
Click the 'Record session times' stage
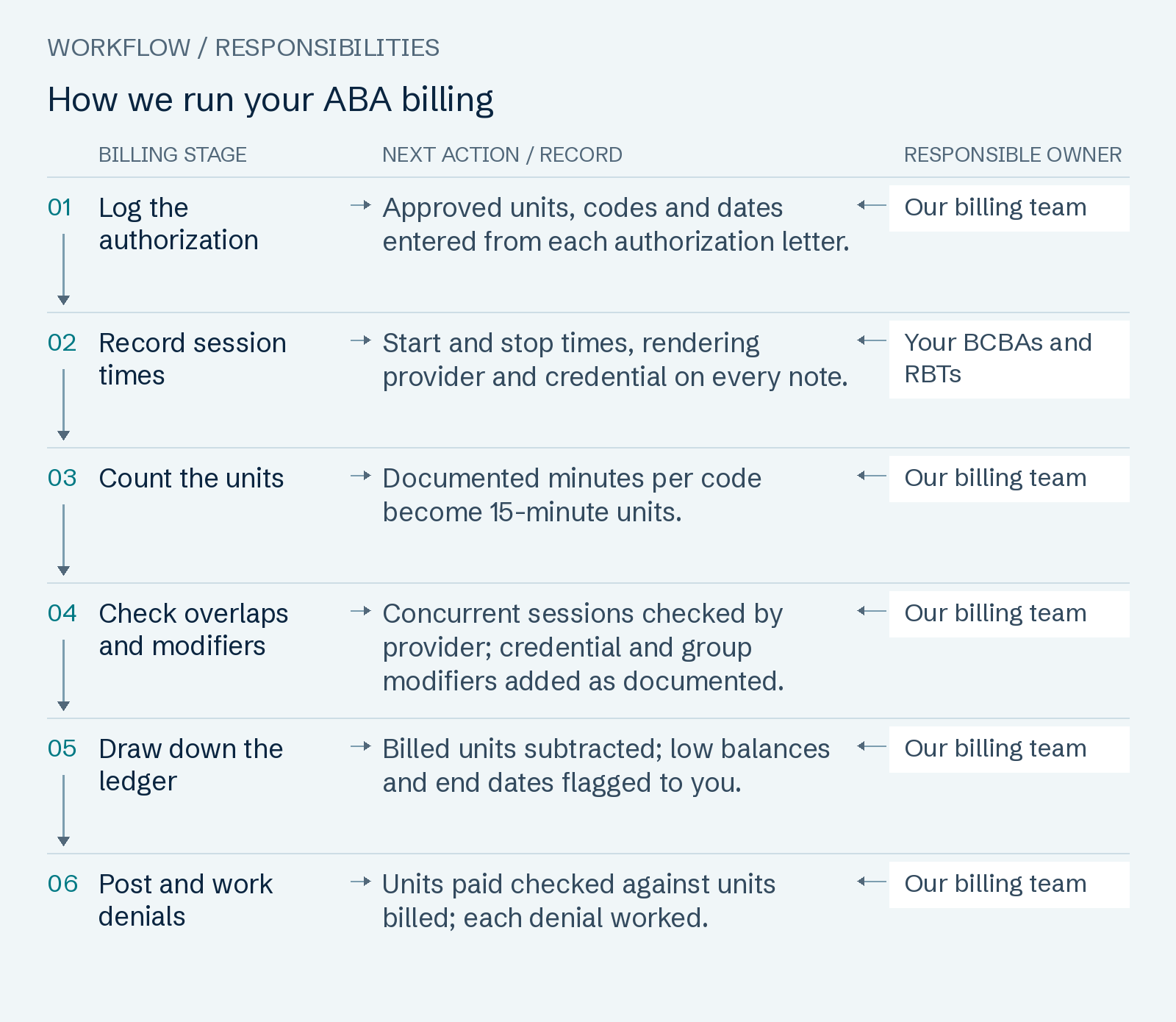click(x=193, y=360)
